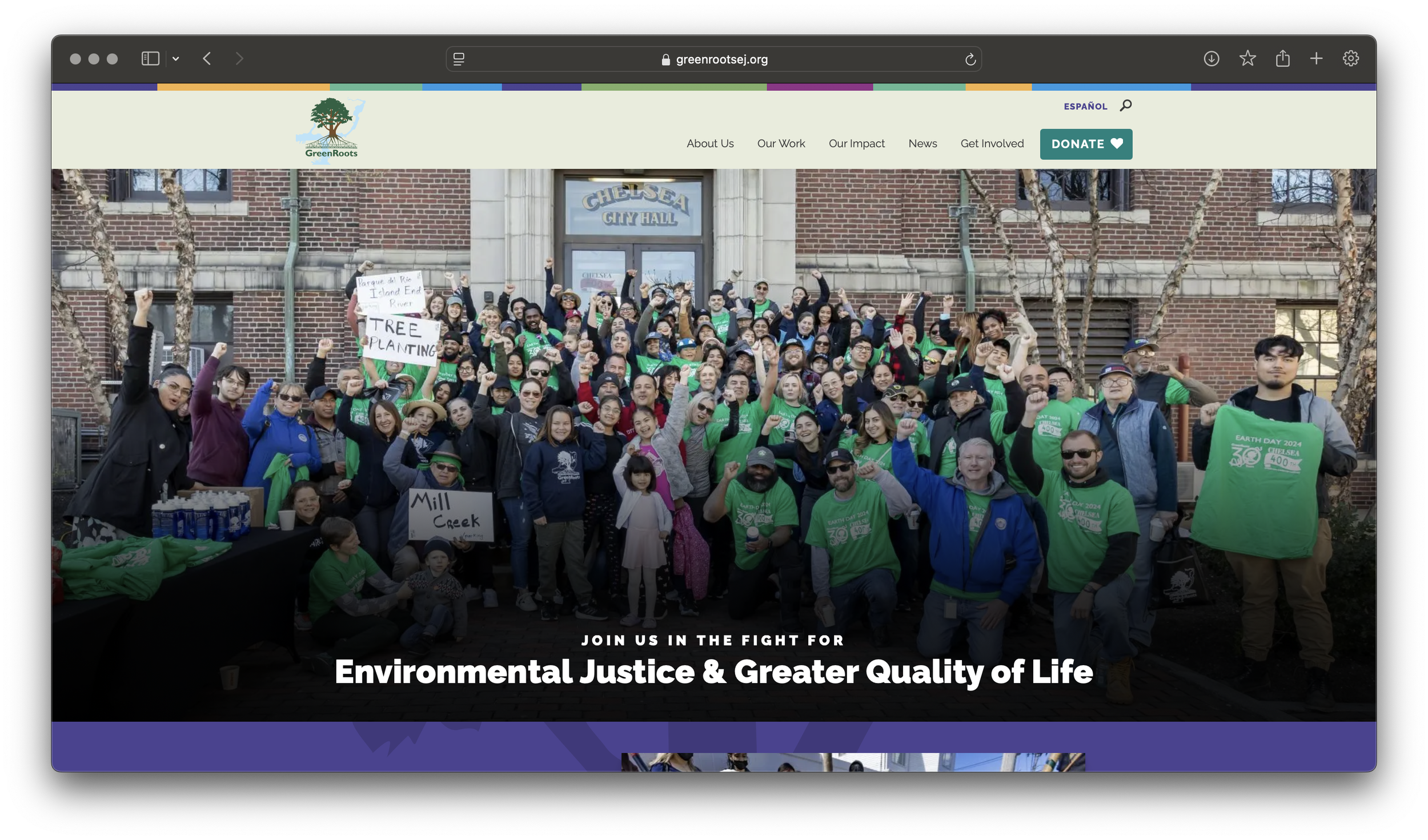The height and width of the screenshot is (840, 1428).
Task: Toggle the Safari sidebar icon
Action: pyautogui.click(x=150, y=59)
